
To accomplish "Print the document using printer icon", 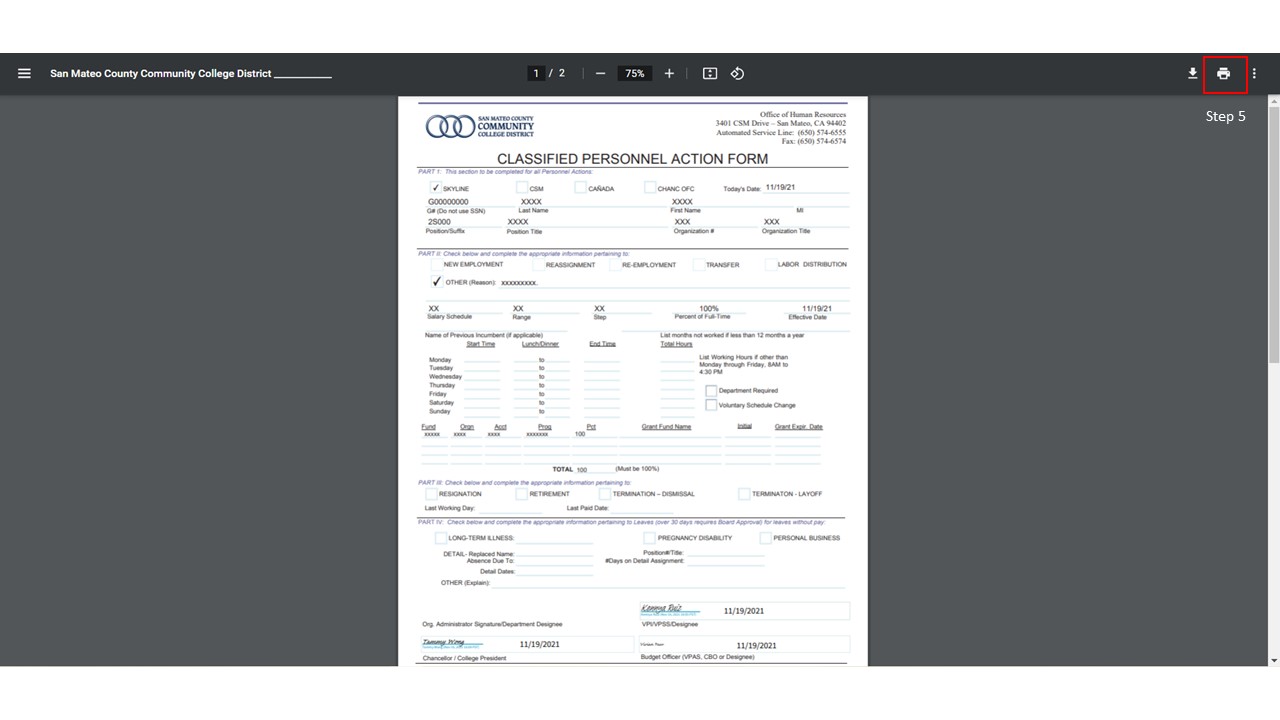I will tap(1223, 74).
